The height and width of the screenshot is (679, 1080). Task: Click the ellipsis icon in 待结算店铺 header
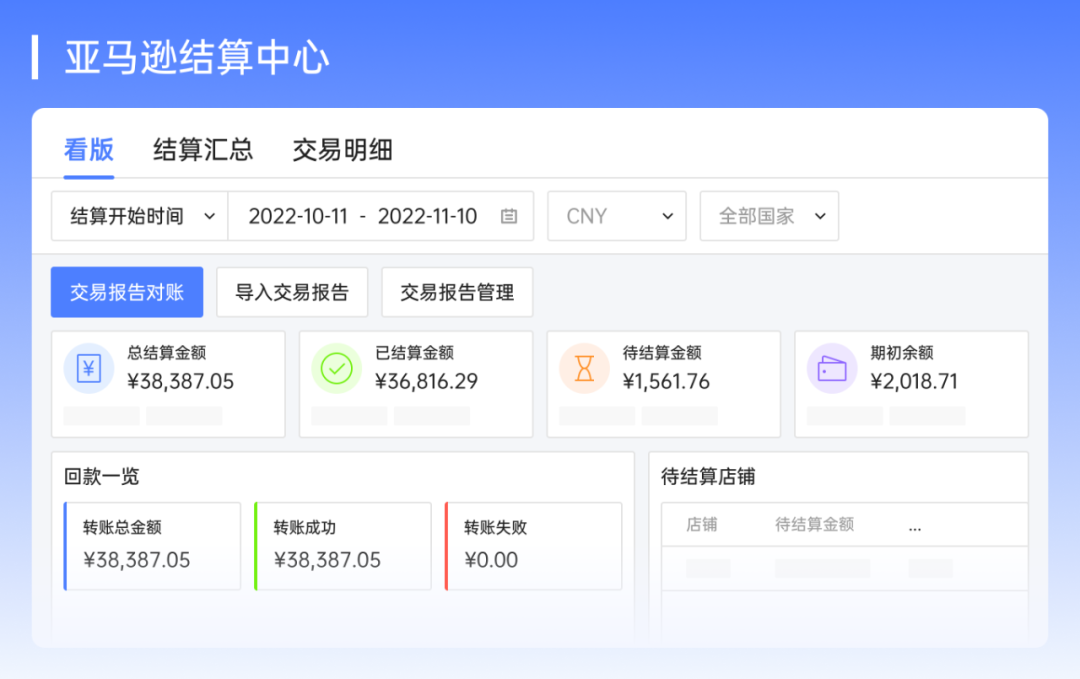914,525
